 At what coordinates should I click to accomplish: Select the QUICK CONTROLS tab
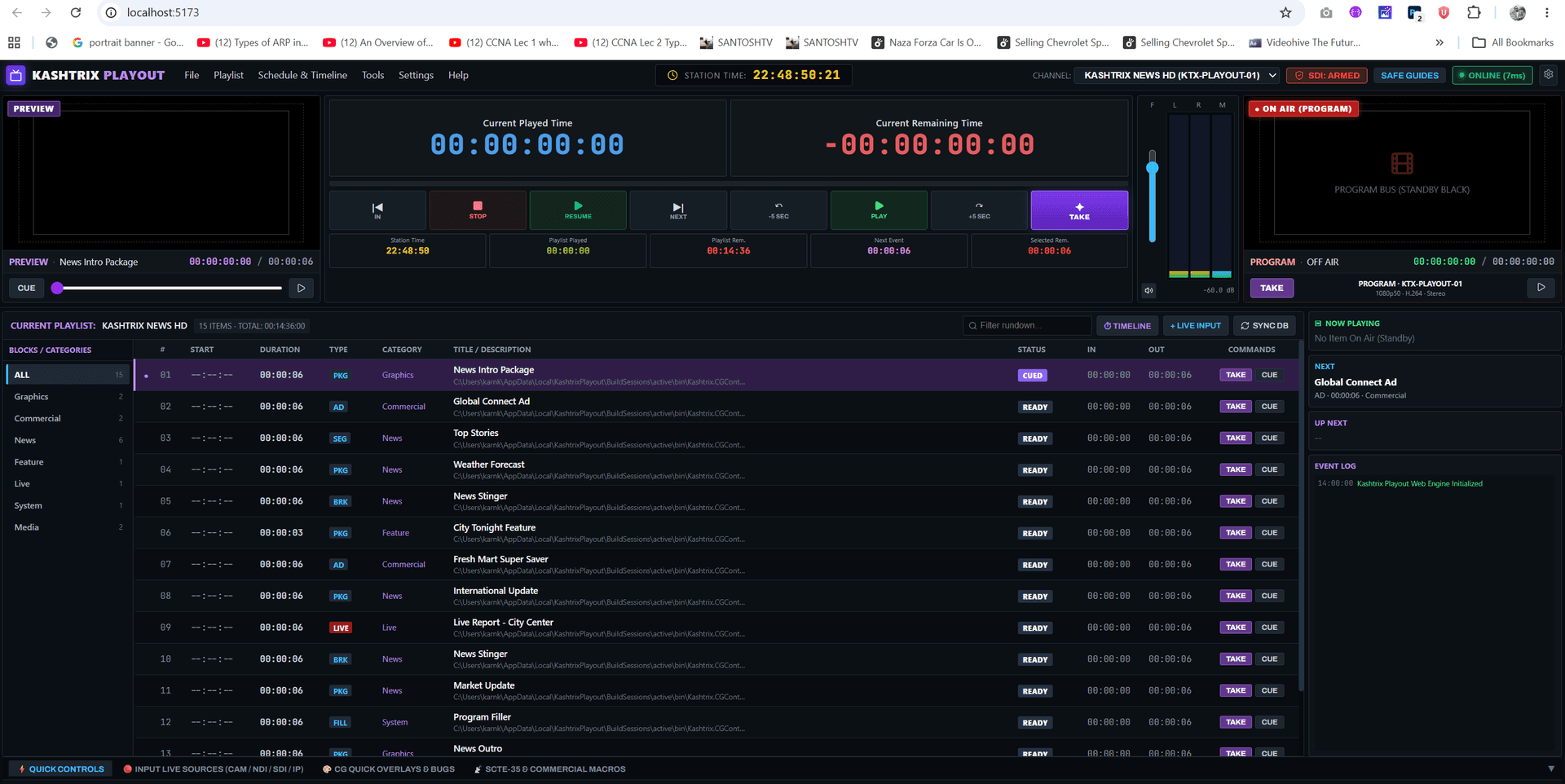pyautogui.click(x=61, y=769)
